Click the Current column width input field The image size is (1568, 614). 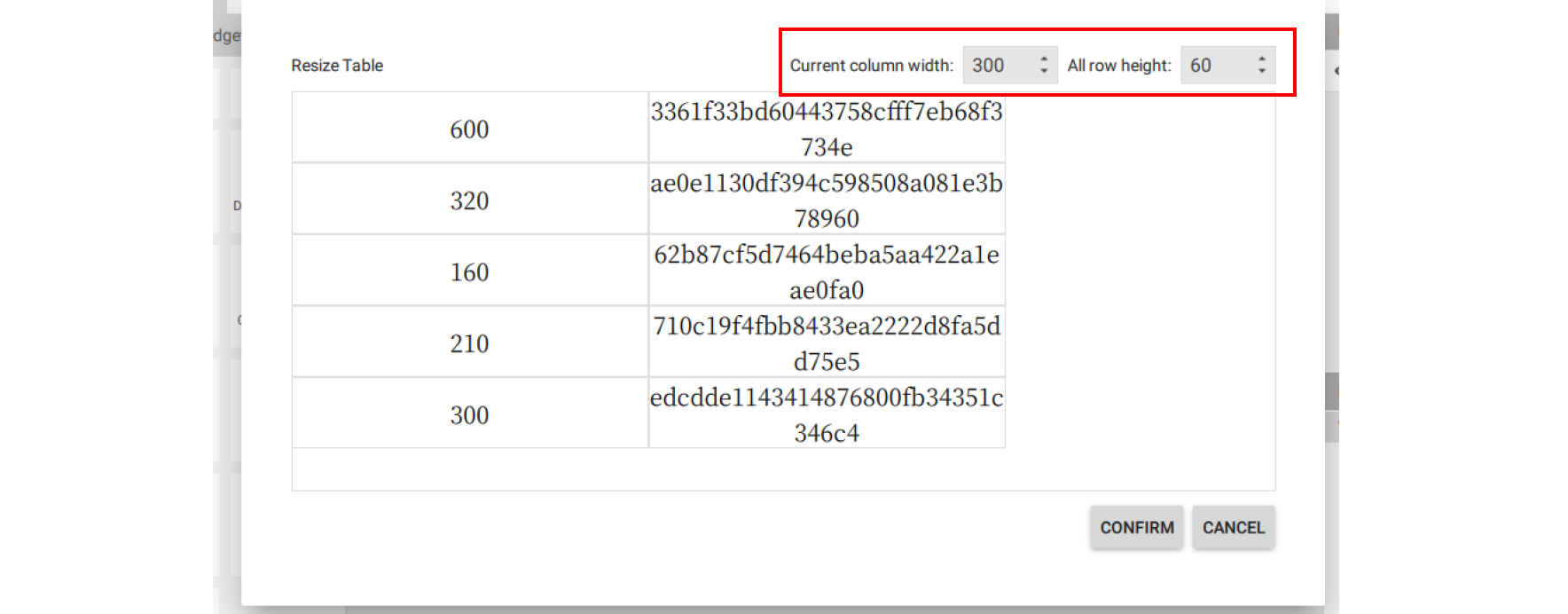999,66
